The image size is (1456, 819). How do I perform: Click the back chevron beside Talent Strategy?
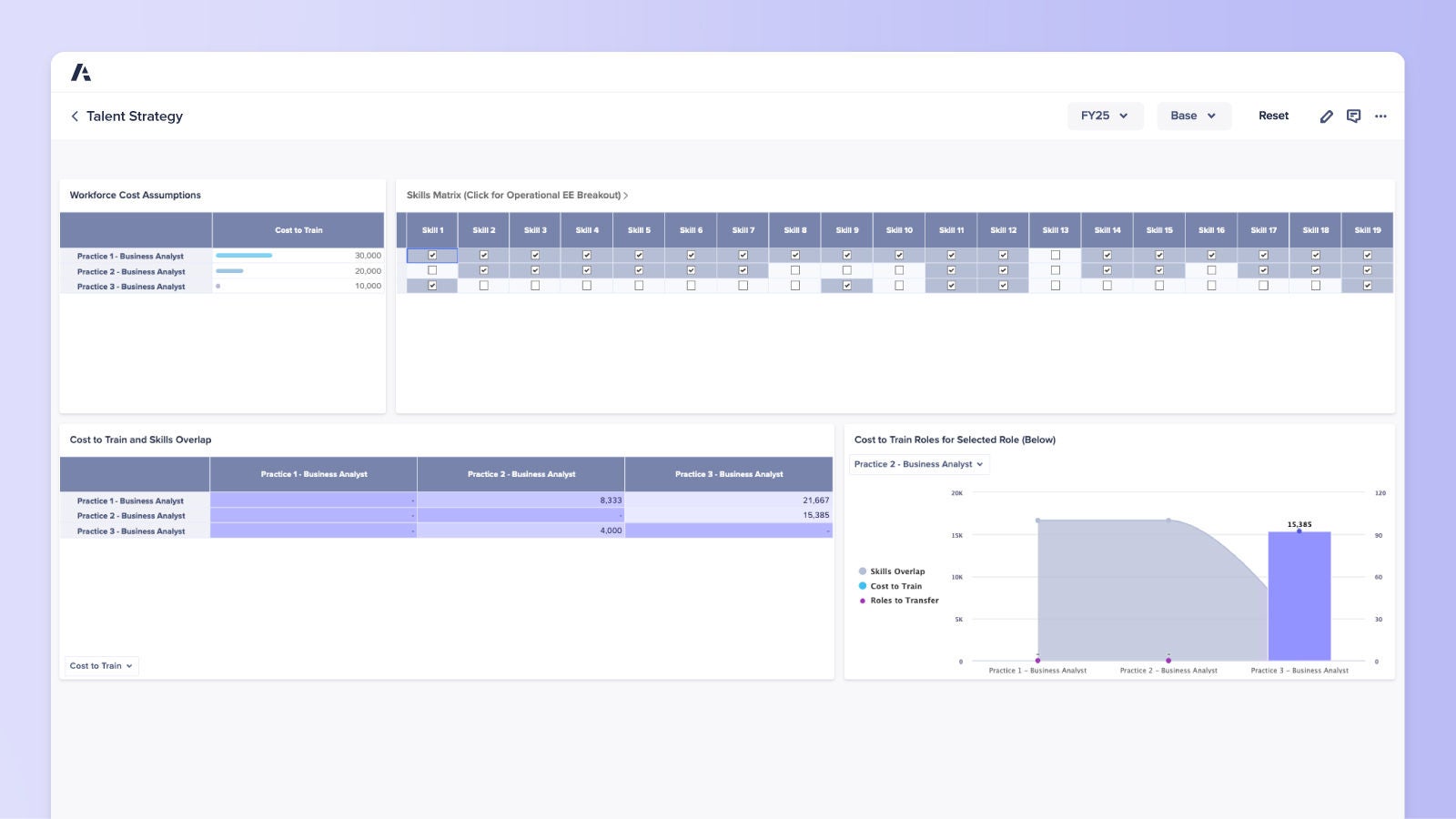[x=74, y=116]
